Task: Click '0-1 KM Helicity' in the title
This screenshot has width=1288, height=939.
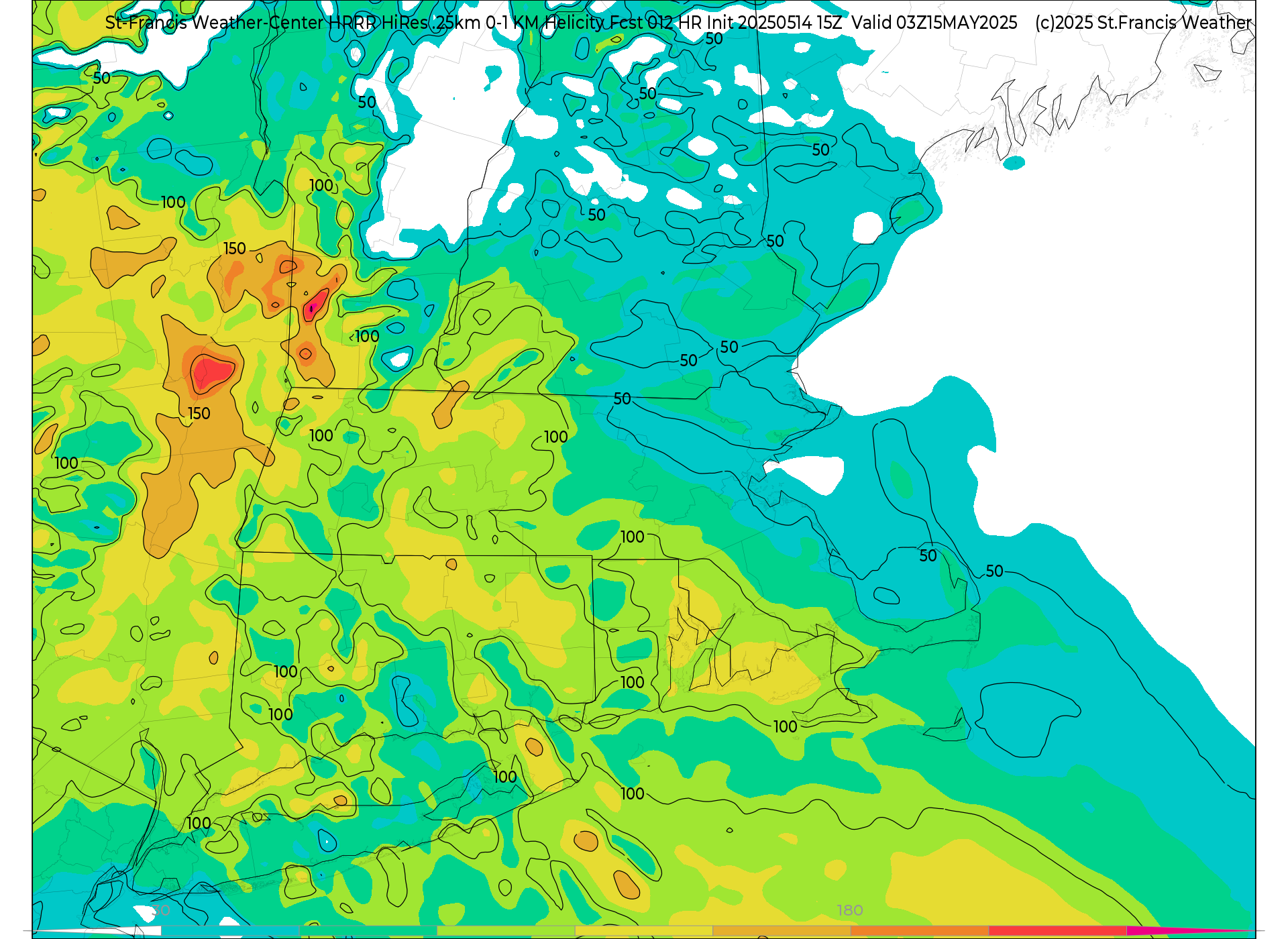Action: pyautogui.click(x=546, y=23)
